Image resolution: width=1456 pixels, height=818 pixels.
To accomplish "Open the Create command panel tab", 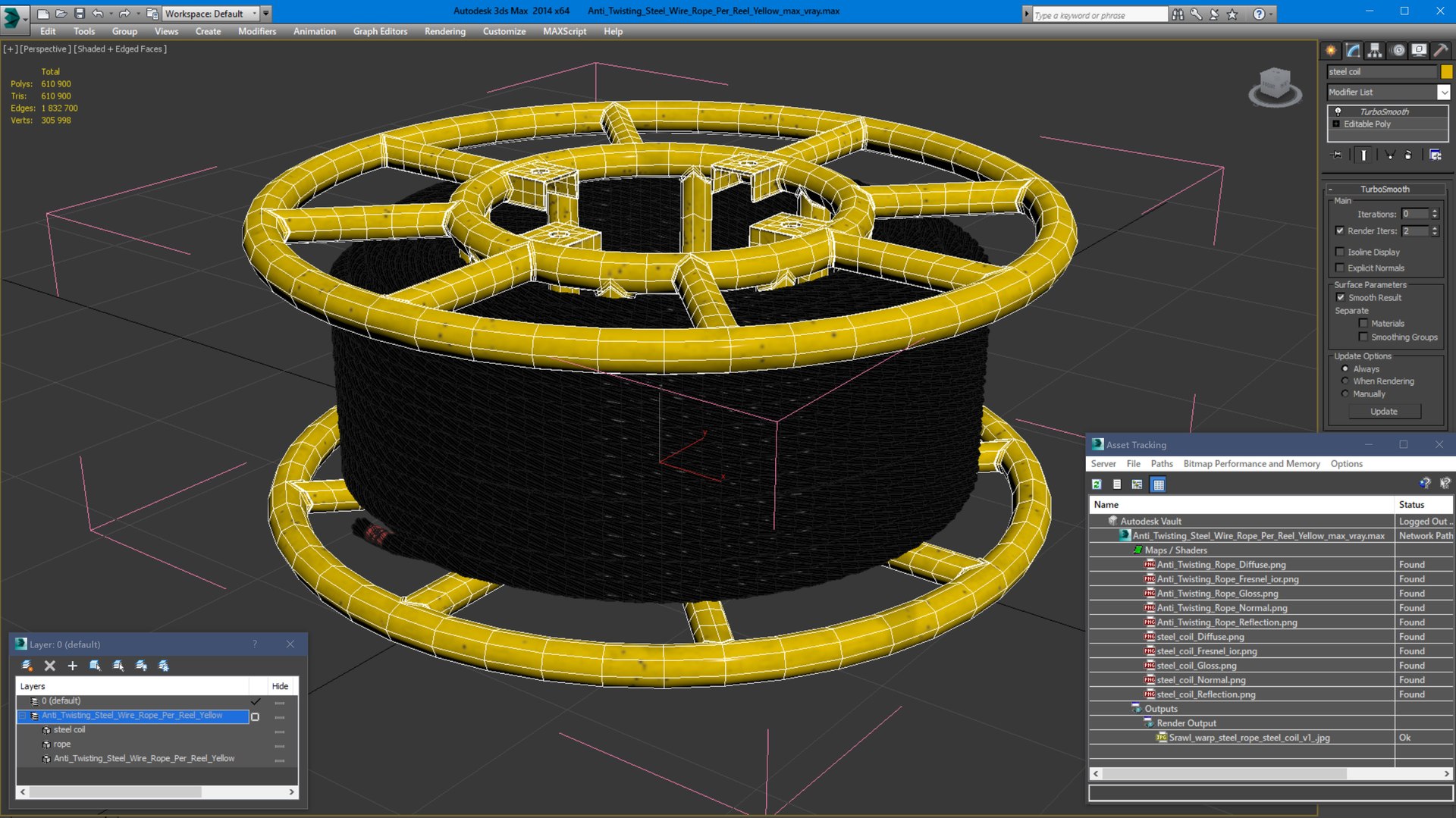I will (1331, 51).
